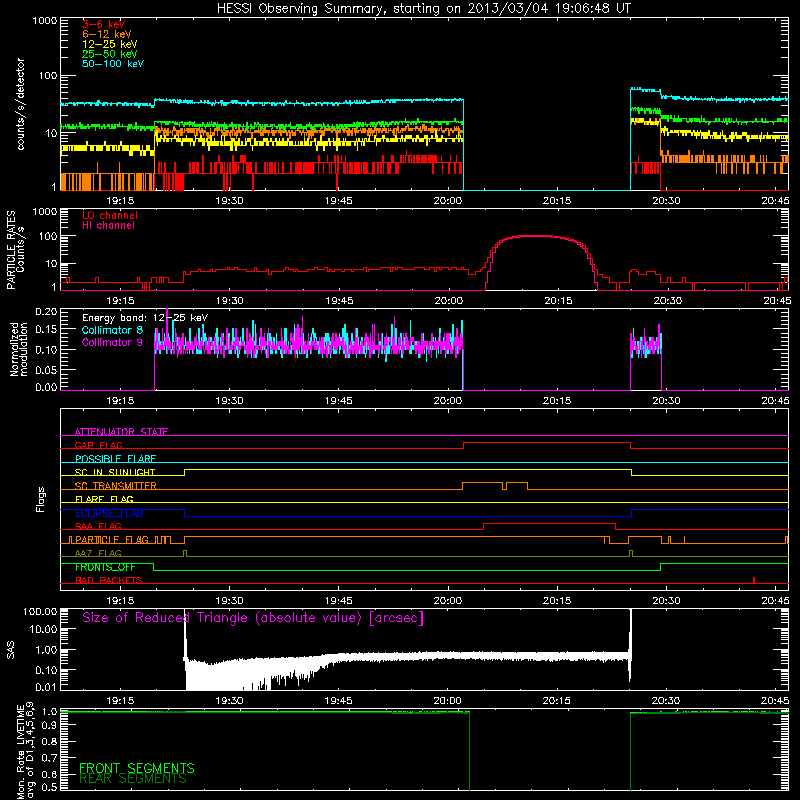Viewport: 800px width, 800px height.
Task: Click the 'ATTENUATOR STATE' flag label
Action: coord(121,432)
